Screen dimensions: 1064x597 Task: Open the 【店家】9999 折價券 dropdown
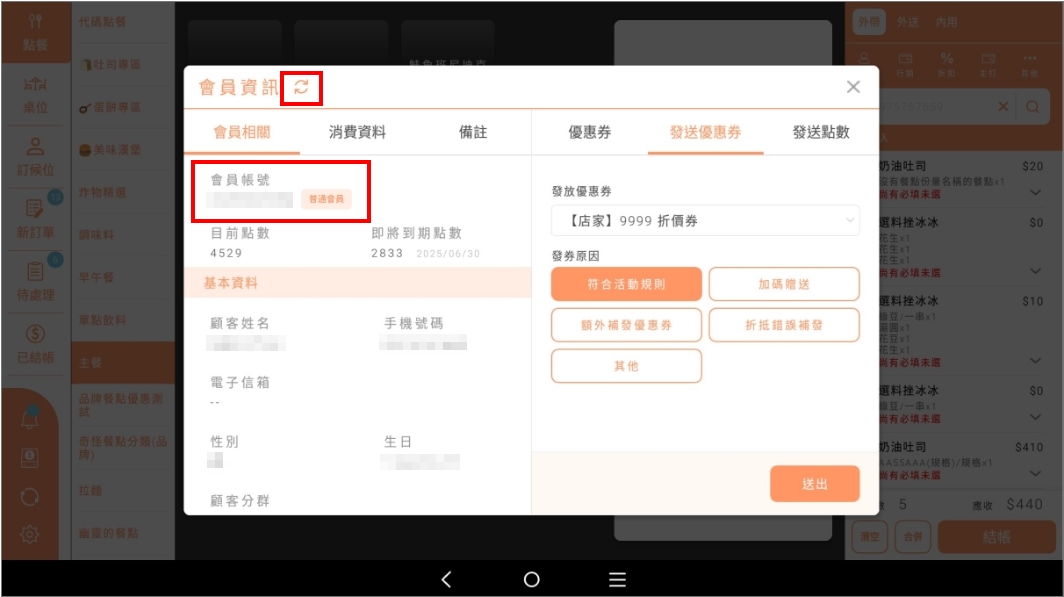coord(705,219)
